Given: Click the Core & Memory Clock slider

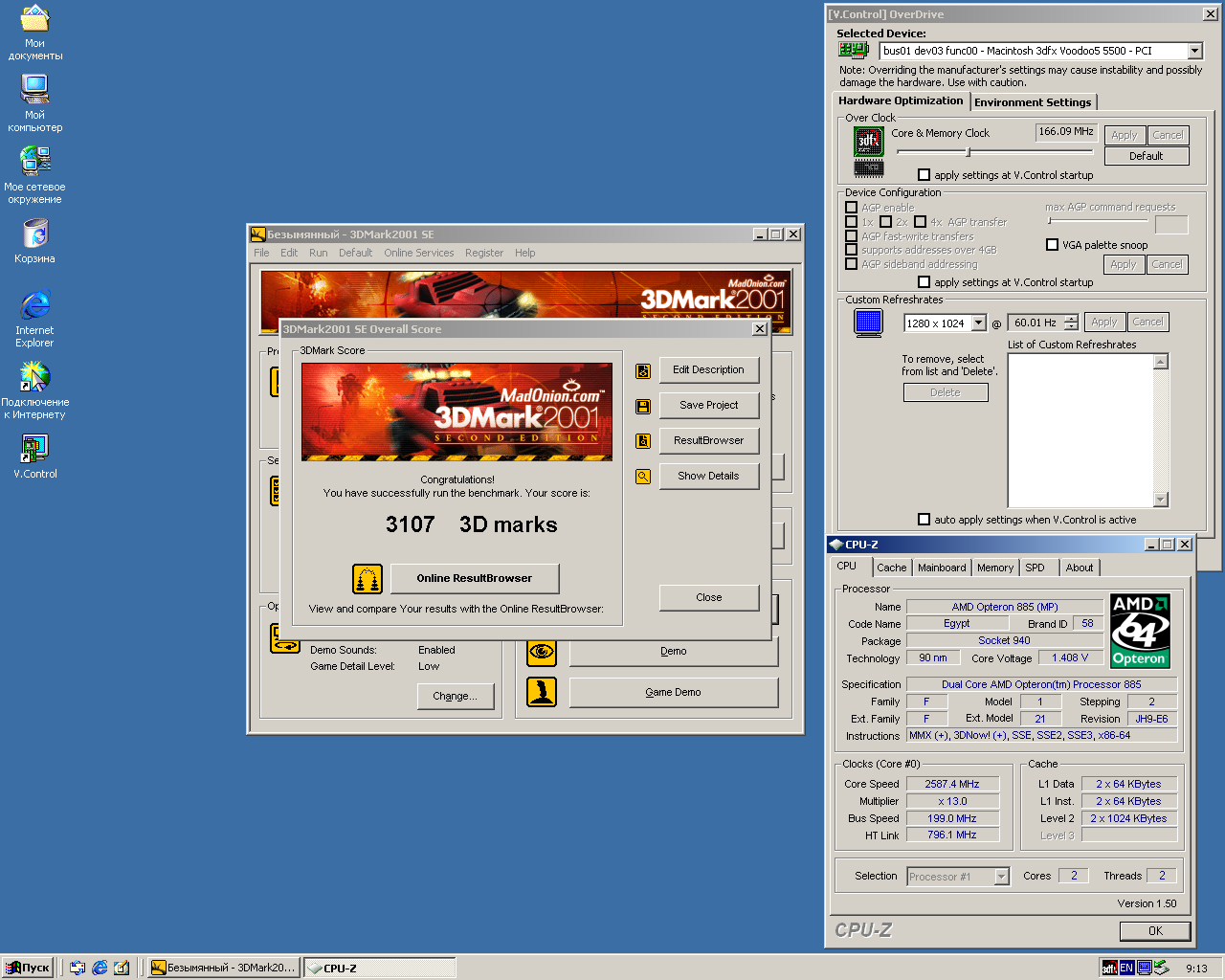Looking at the screenshot, I should point(994,152).
